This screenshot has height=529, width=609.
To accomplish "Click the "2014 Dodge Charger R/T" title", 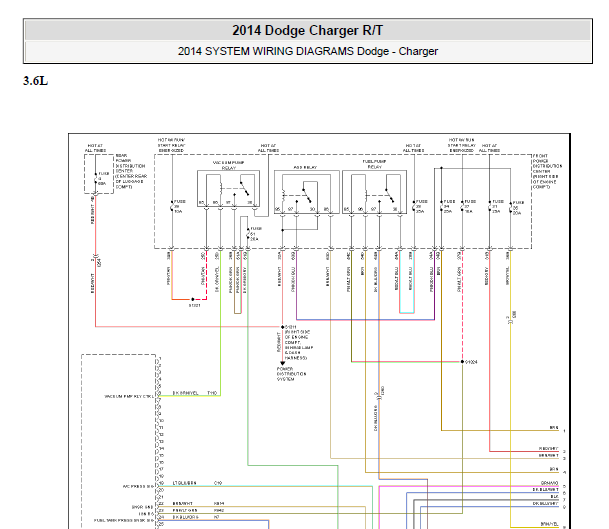I will [x=308, y=30].
